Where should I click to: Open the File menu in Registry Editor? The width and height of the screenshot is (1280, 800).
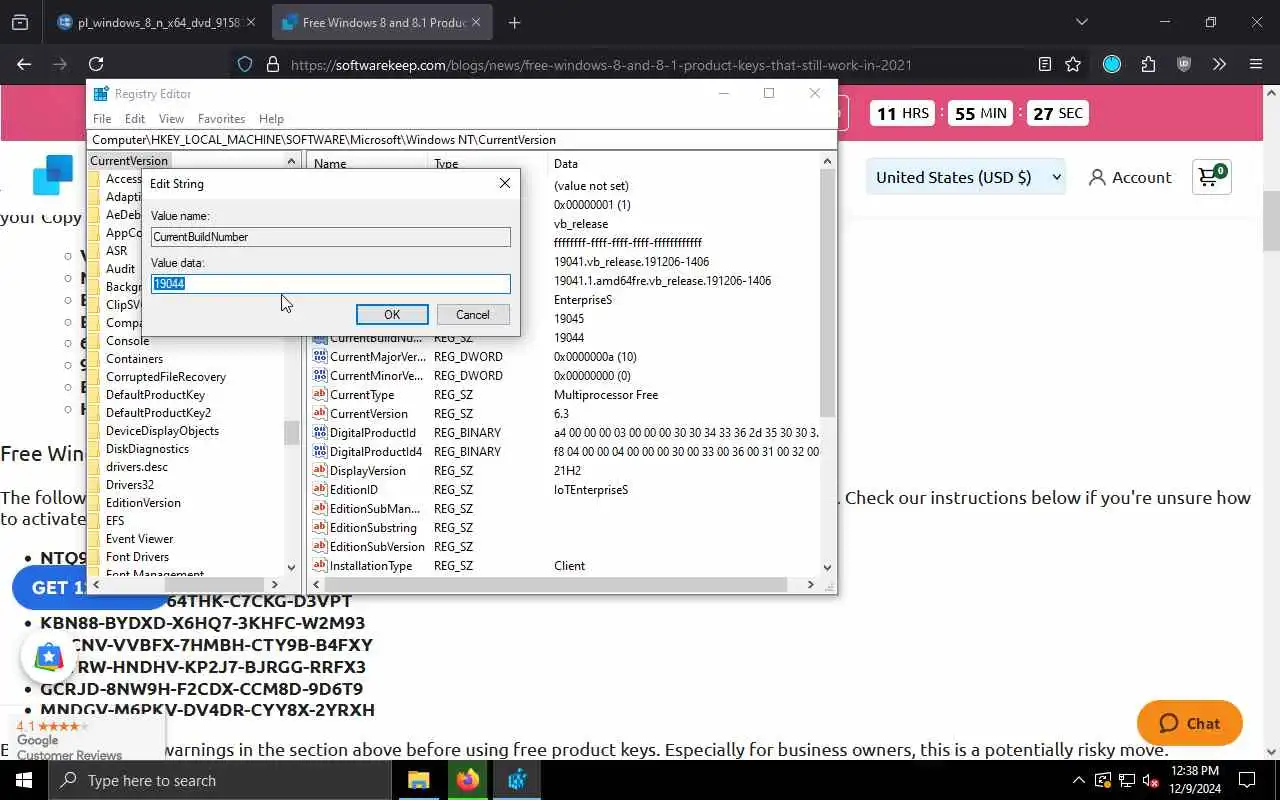coord(102,118)
